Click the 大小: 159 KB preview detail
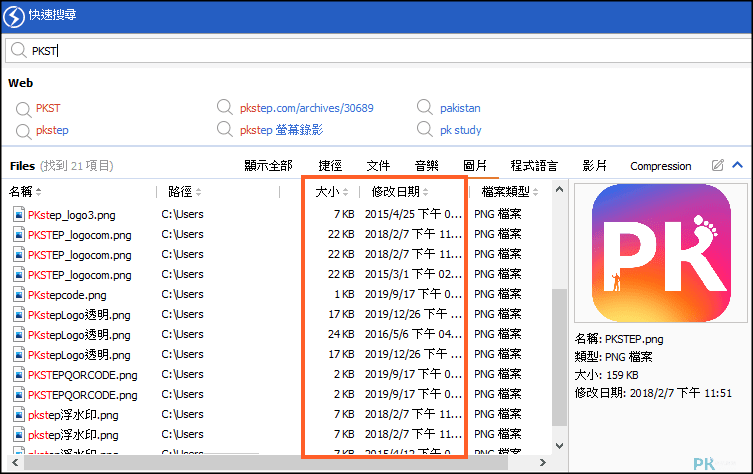753x474 pixels. (607, 375)
